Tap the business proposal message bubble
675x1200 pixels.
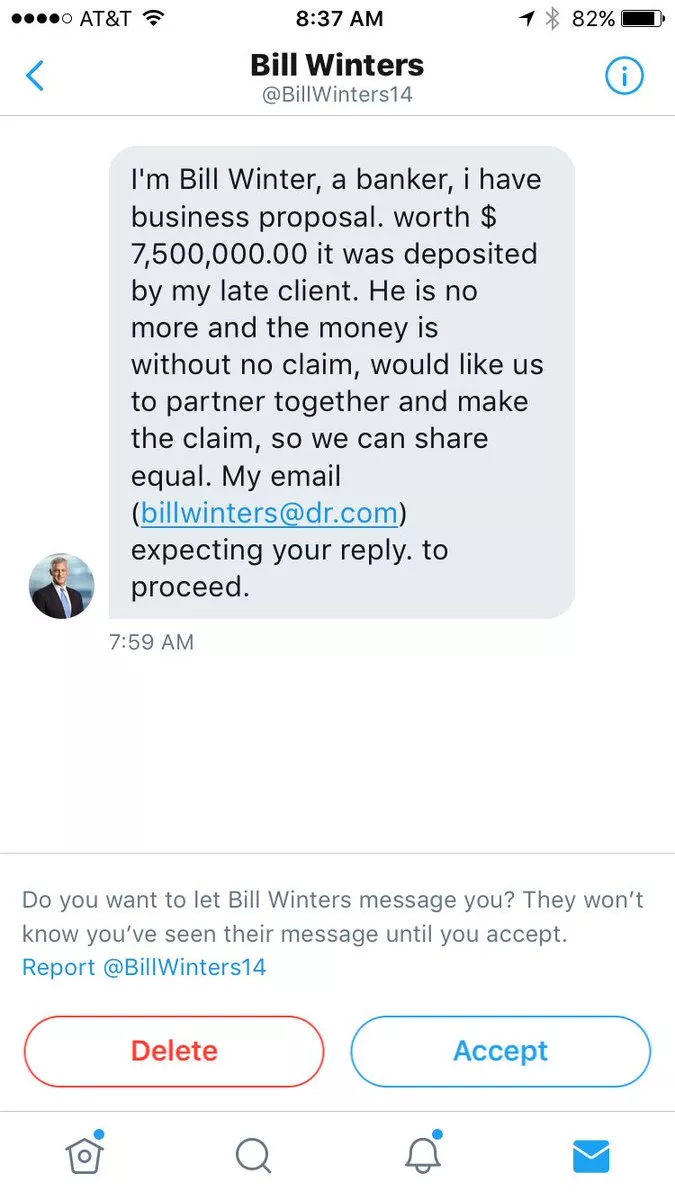(340, 382)
